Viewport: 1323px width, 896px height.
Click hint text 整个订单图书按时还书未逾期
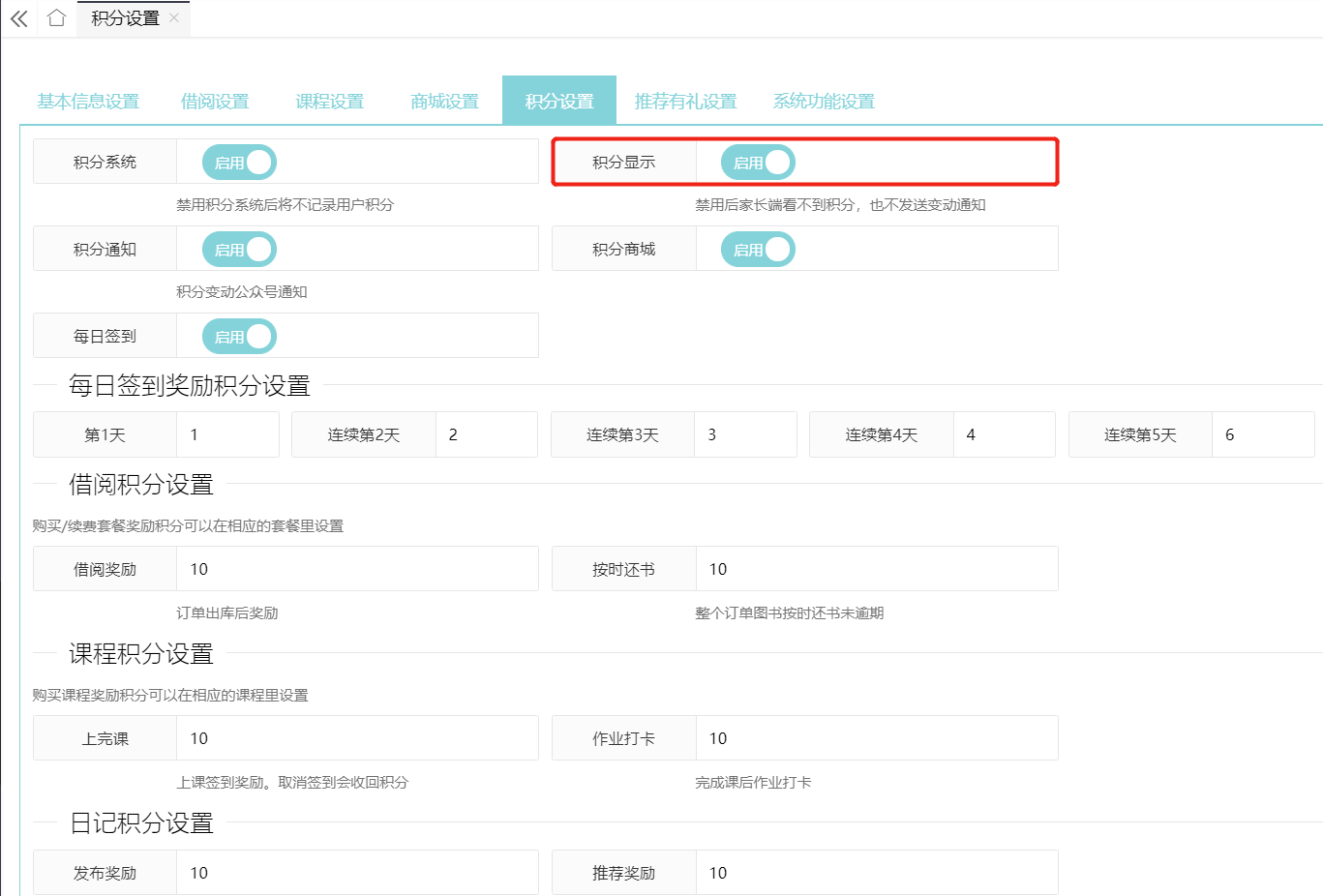790,613
